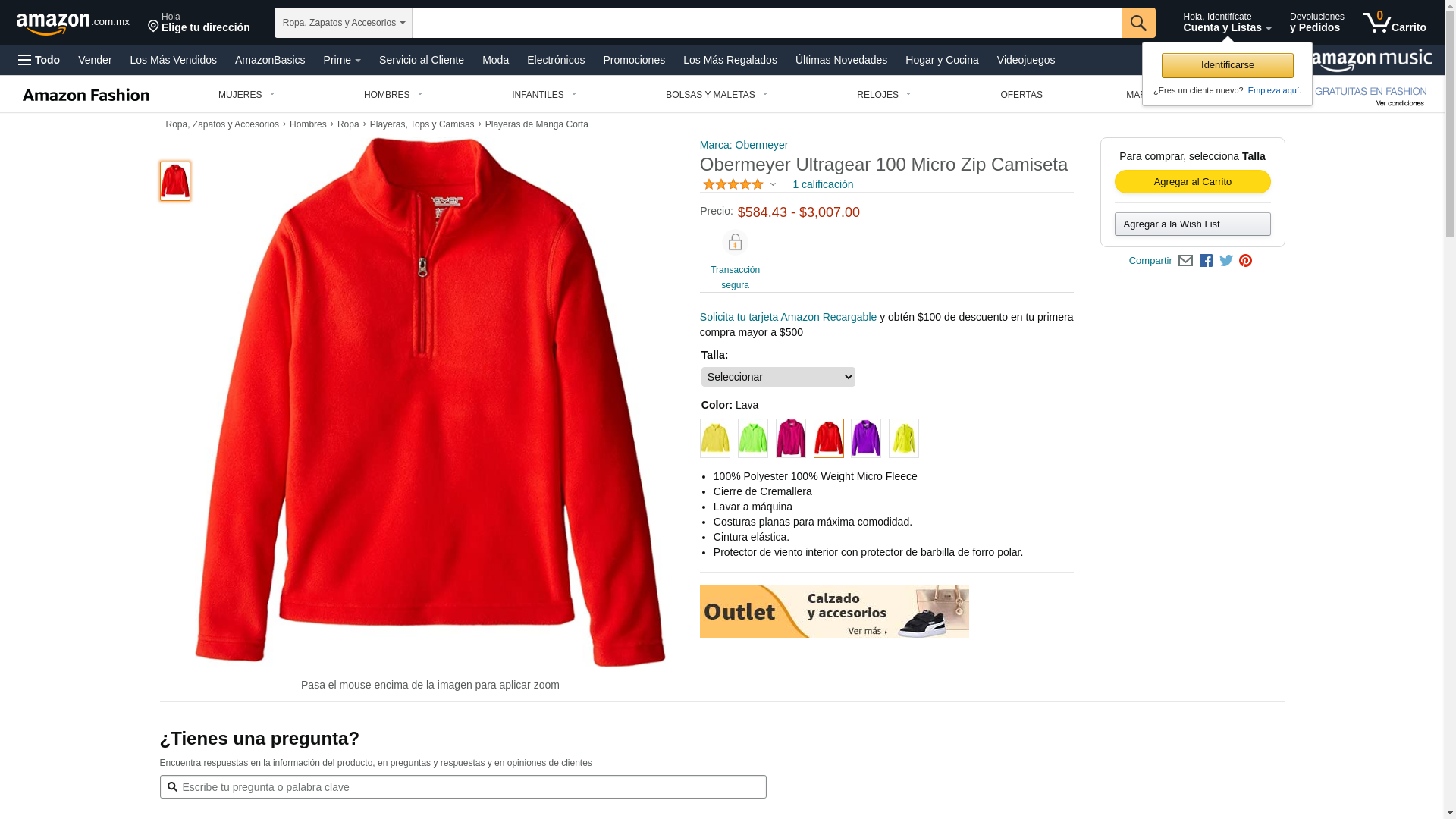This screenshot has width=1456, height=819.
Task: Choose the neon green color swatch
Action: point(753,438)
